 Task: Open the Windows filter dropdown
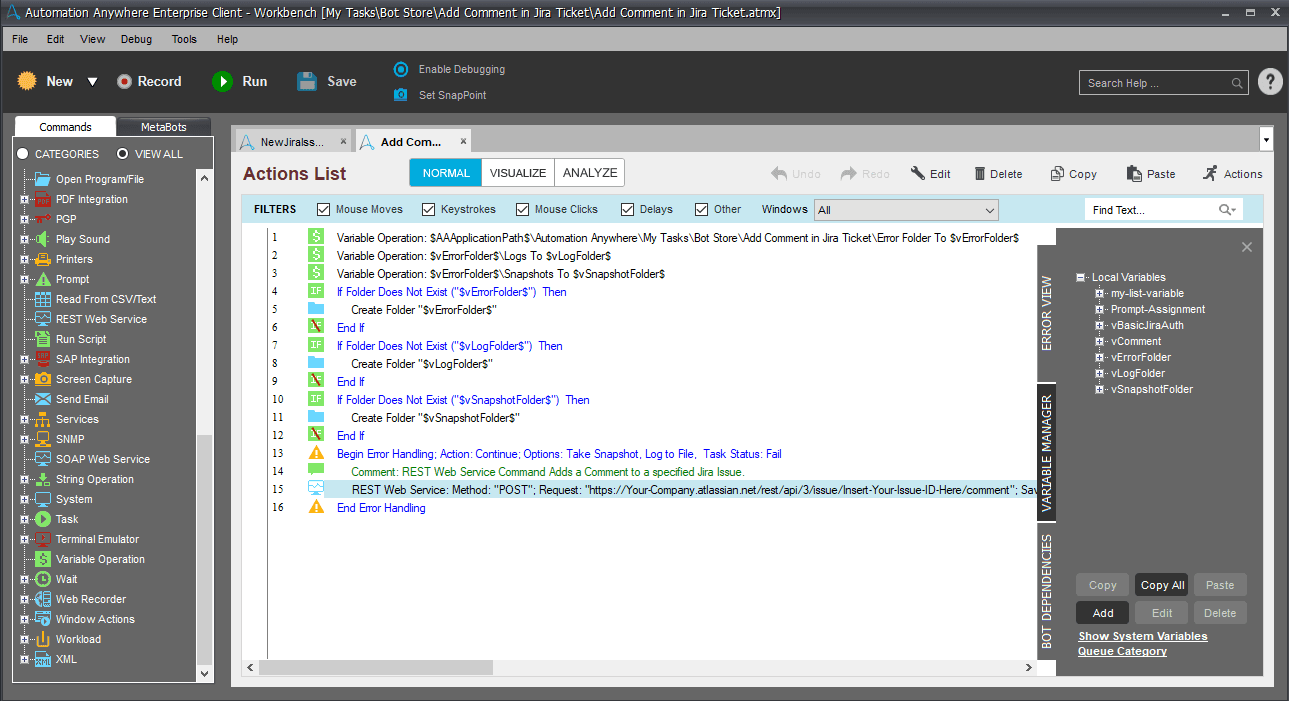(906, 210)
